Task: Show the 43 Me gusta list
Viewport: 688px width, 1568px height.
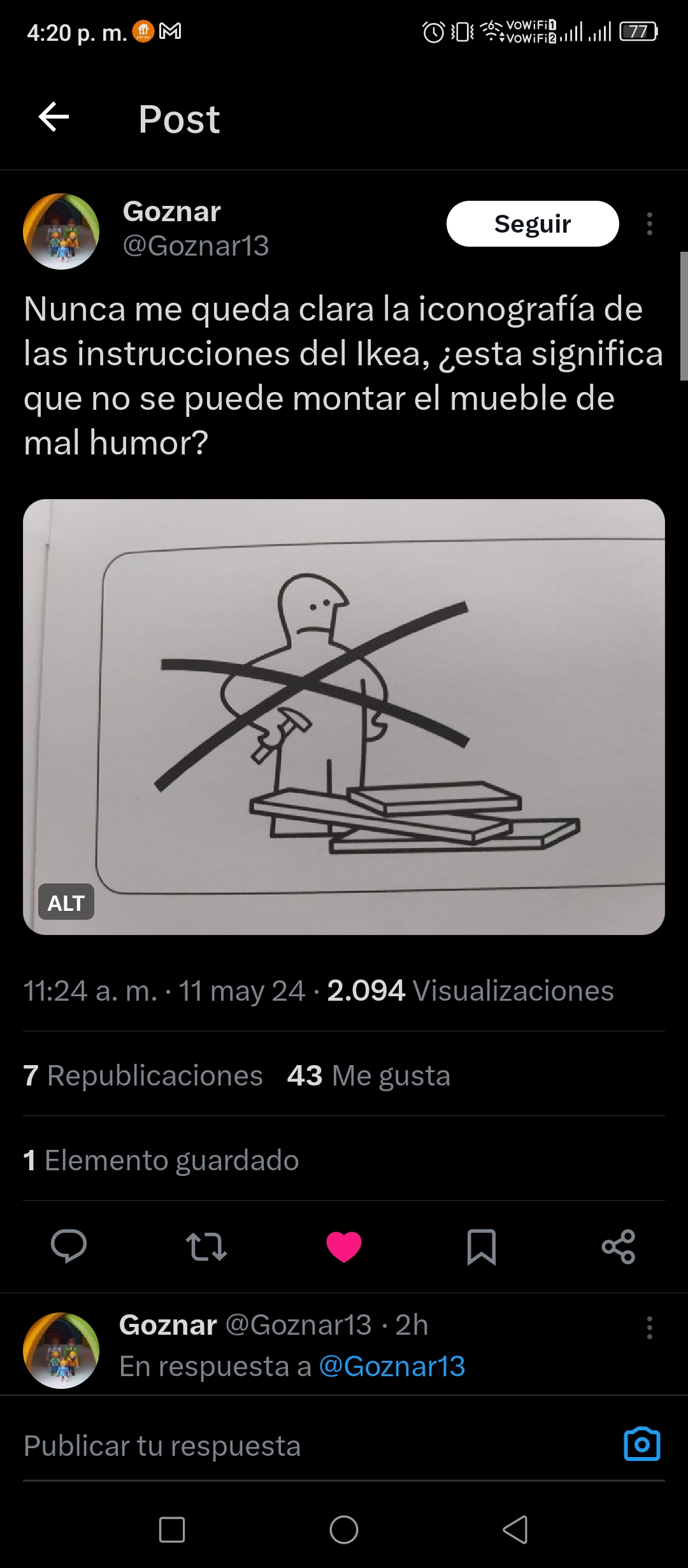Action: coord(369,1075)
